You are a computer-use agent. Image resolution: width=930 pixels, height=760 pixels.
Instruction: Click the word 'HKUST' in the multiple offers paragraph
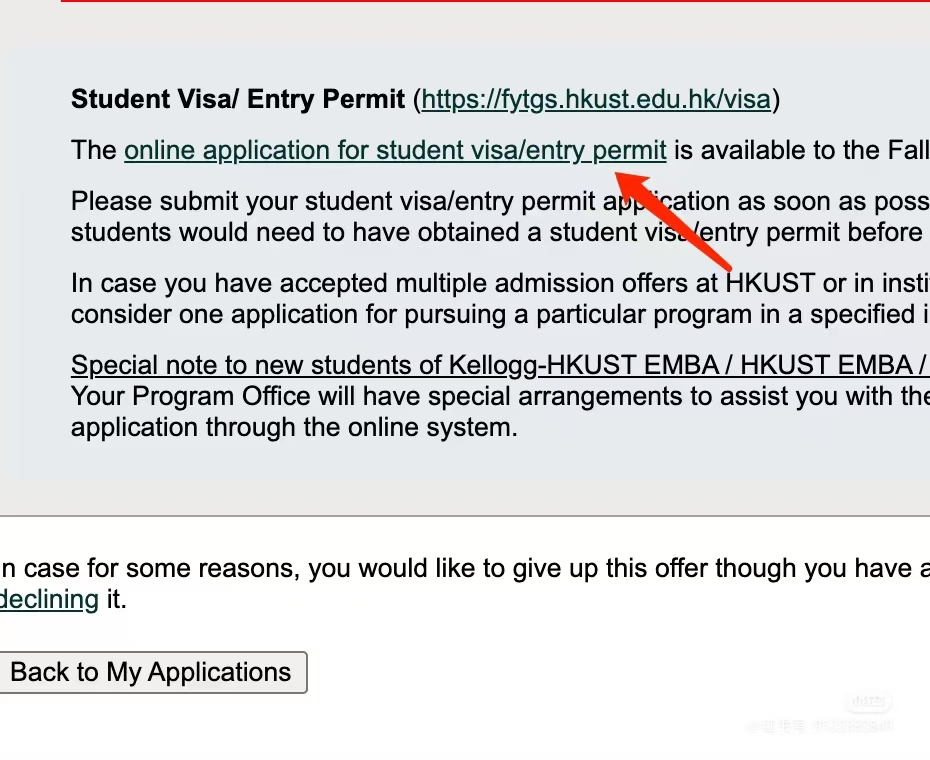[x=770, y=284]
